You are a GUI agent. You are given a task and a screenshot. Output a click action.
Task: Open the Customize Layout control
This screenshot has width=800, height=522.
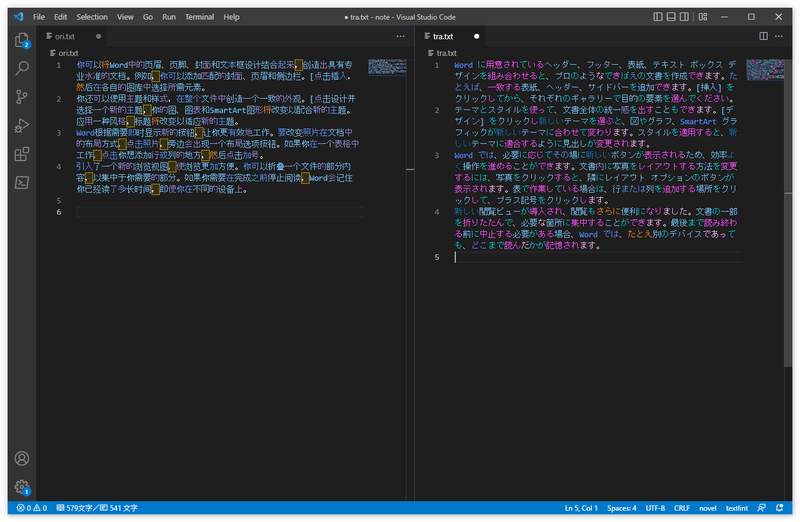click(x=703, y=17)
